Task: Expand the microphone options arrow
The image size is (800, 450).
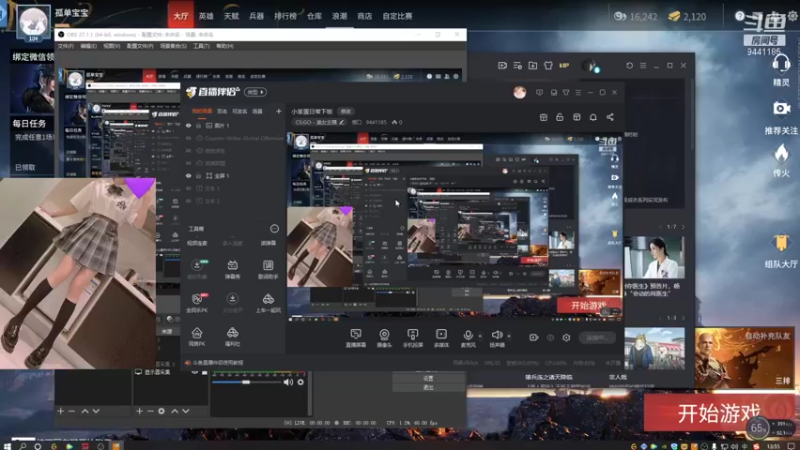Action: click(x=480, y=336)
